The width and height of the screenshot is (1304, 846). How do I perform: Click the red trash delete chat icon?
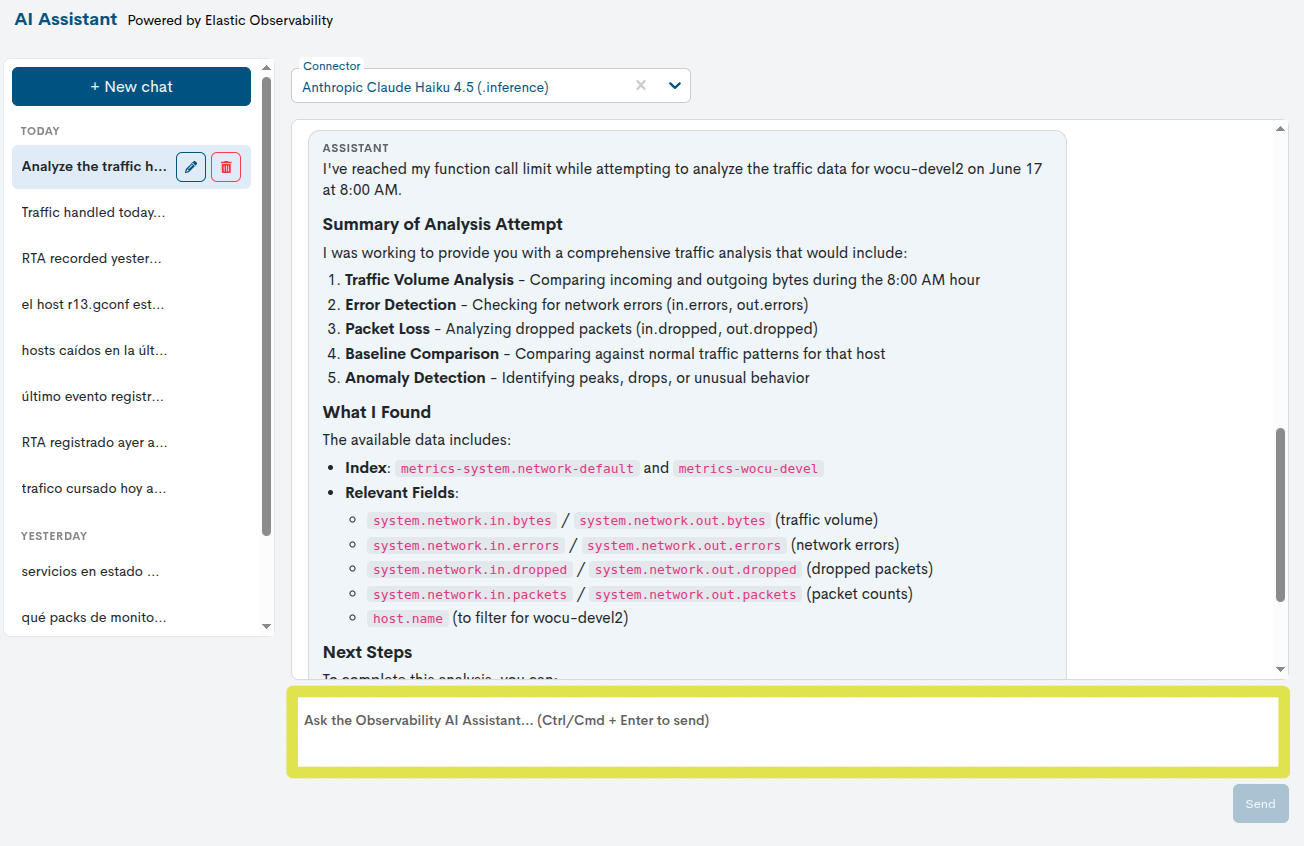(x=226, y=167)
